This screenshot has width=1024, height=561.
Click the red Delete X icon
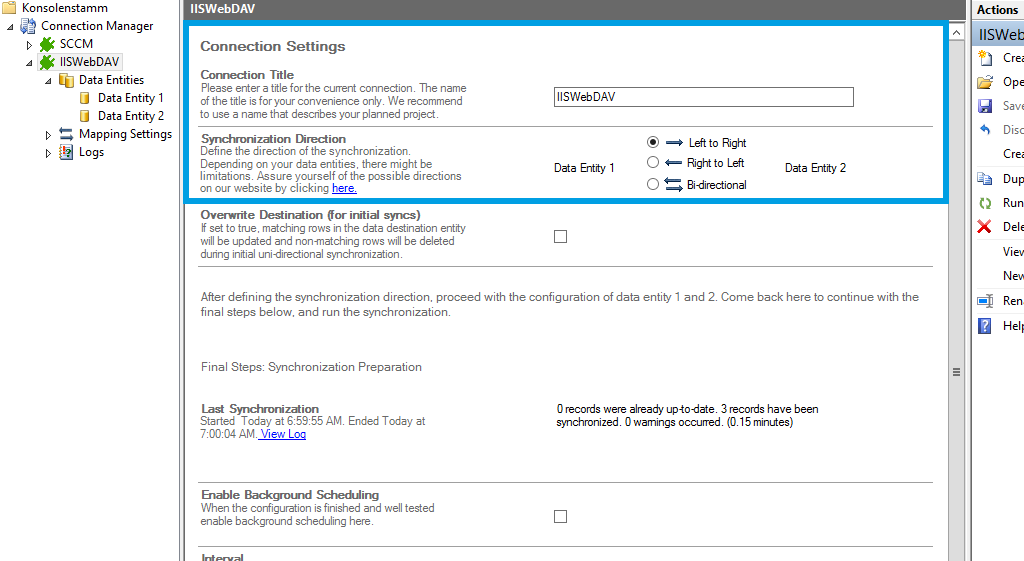coord(985,227)
